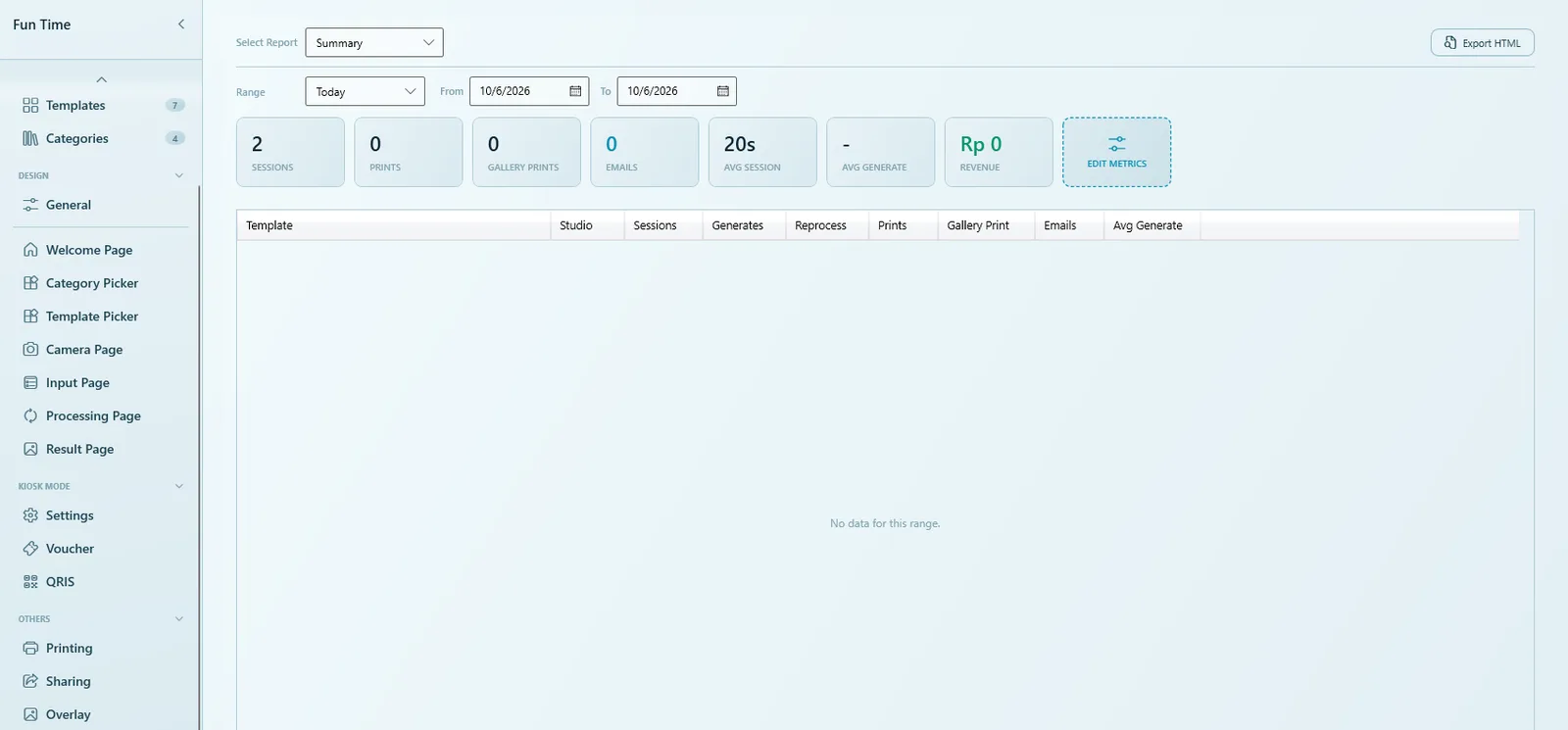This screenshot has height=730, width=1568.
Task: Click the Template Picker icon
Action: tap(30, 316)
